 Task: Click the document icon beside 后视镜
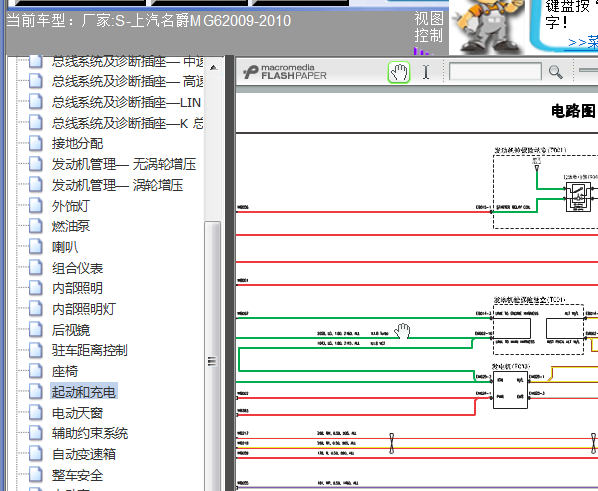(x=36, y=330)
